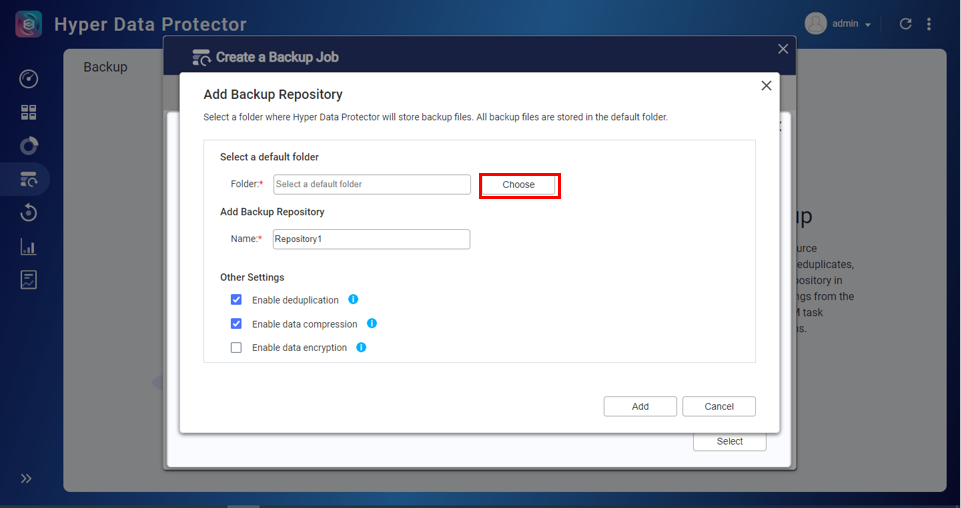Click the default Folder input field
961x508 pixels.
pos(371,185)
